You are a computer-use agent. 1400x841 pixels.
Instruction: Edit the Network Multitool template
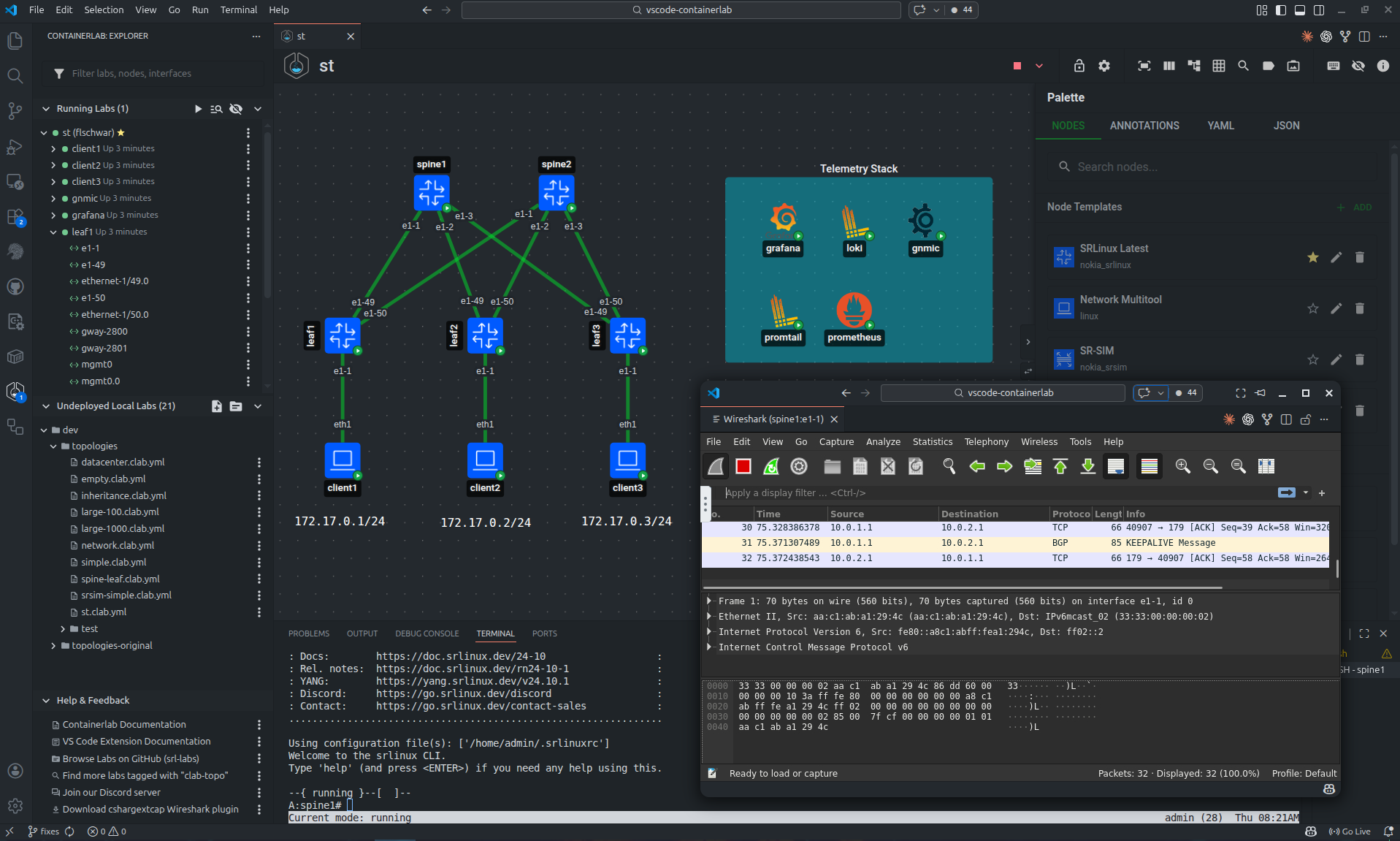(x=1336, y=308)
